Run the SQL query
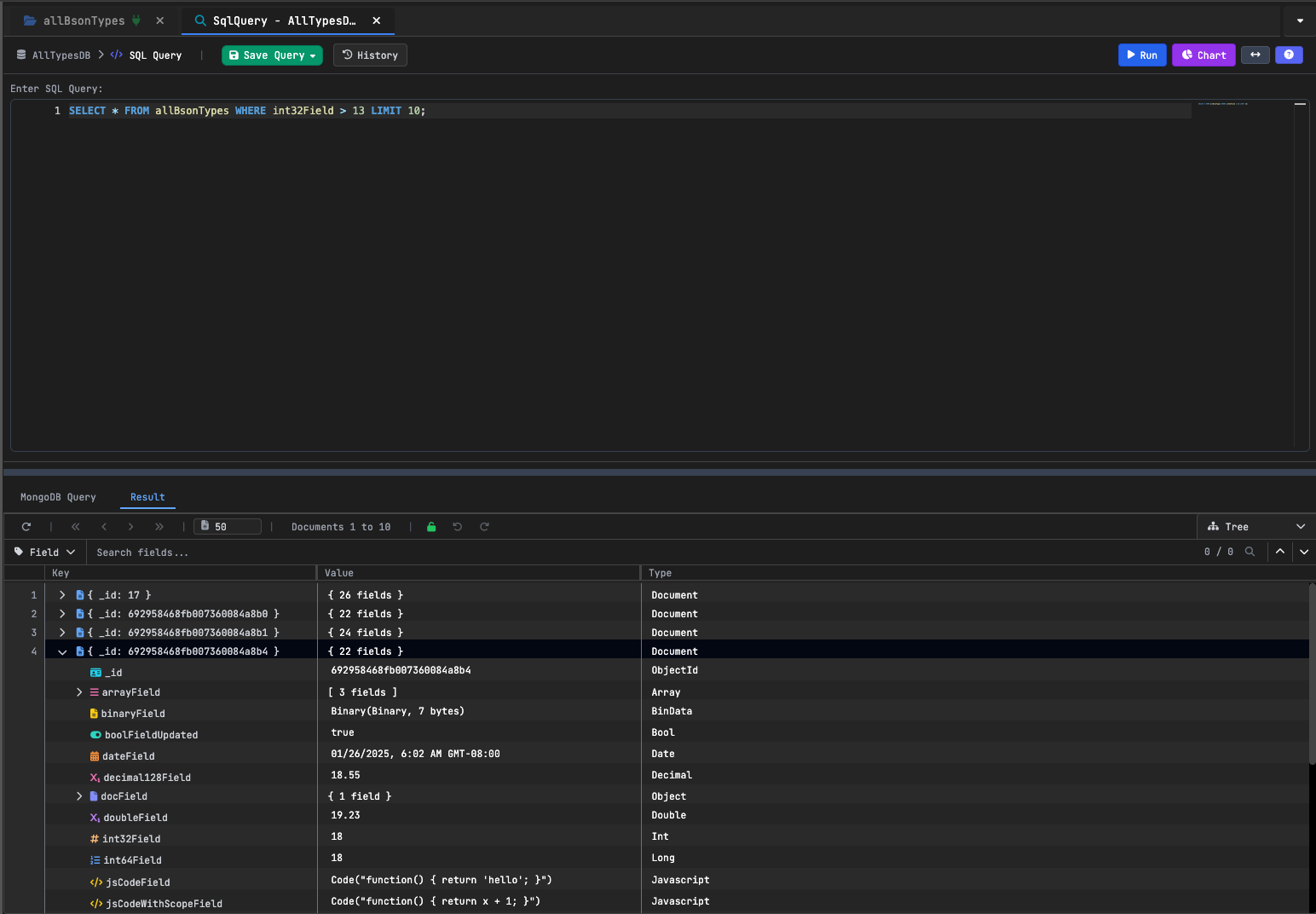Screen dimensions: 1316x914 tap(1142, 55)
